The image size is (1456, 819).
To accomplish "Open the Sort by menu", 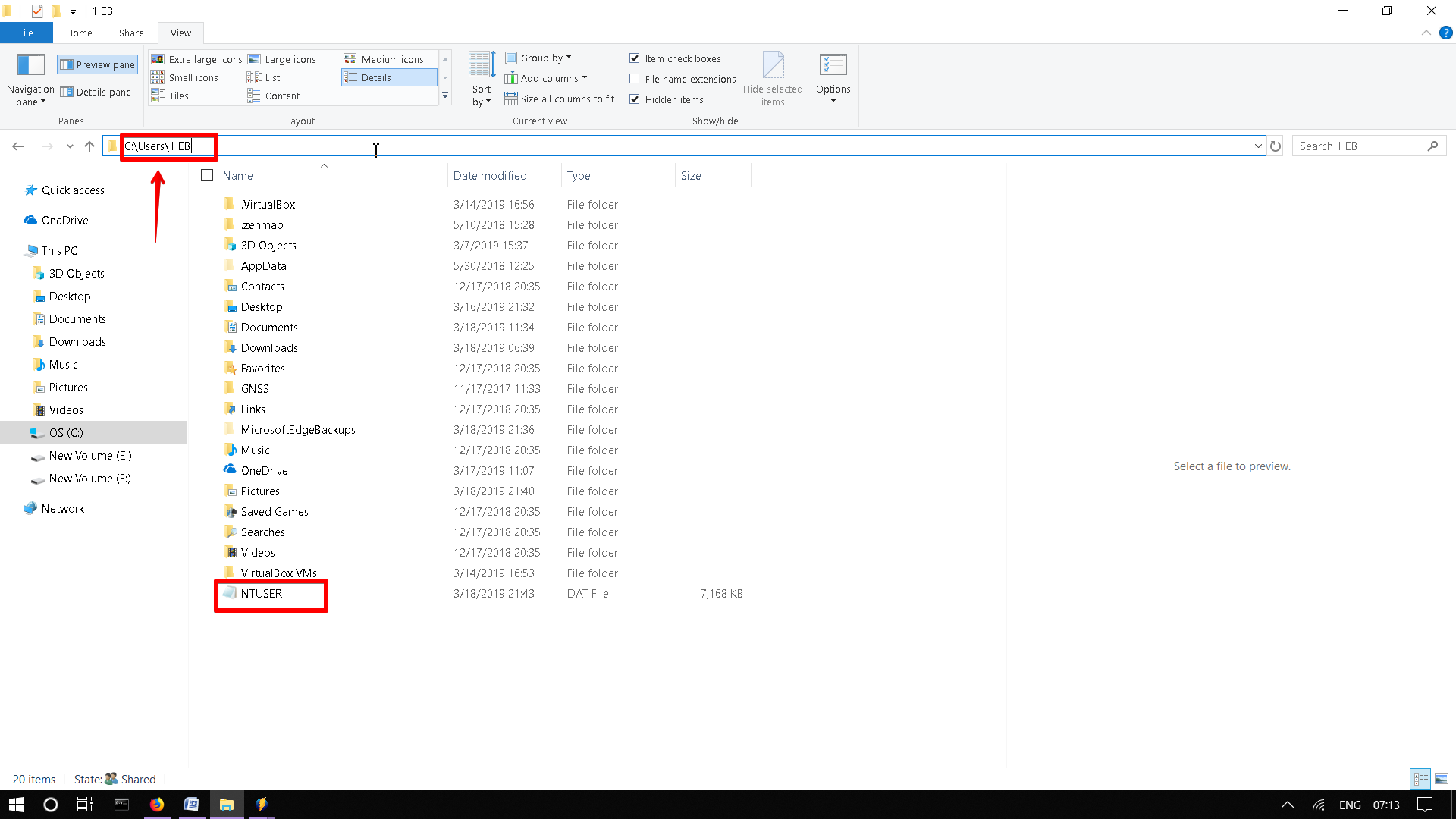I will [x=482, y=80].
